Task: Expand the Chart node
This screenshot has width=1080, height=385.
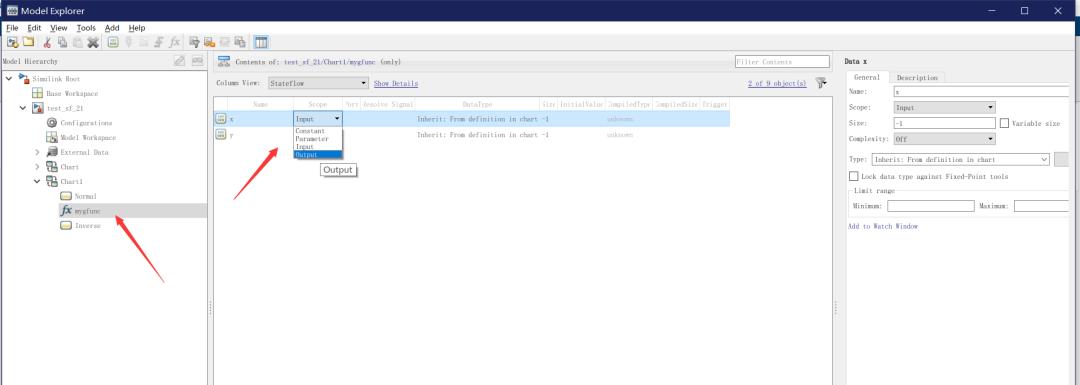Action: click(37, 167)
